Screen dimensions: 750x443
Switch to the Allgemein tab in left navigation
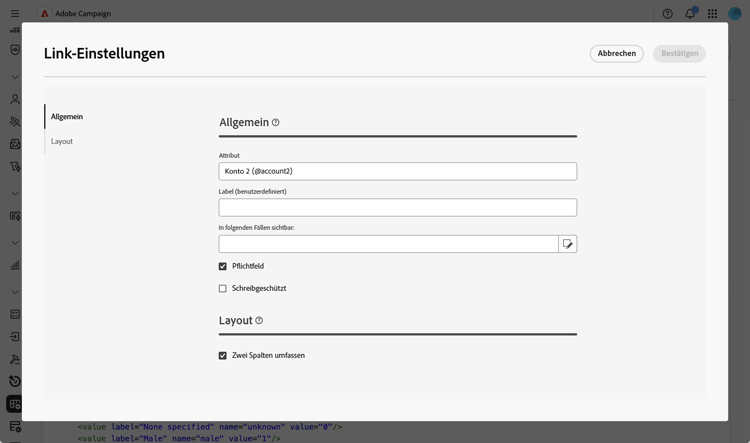click(67, 117)
